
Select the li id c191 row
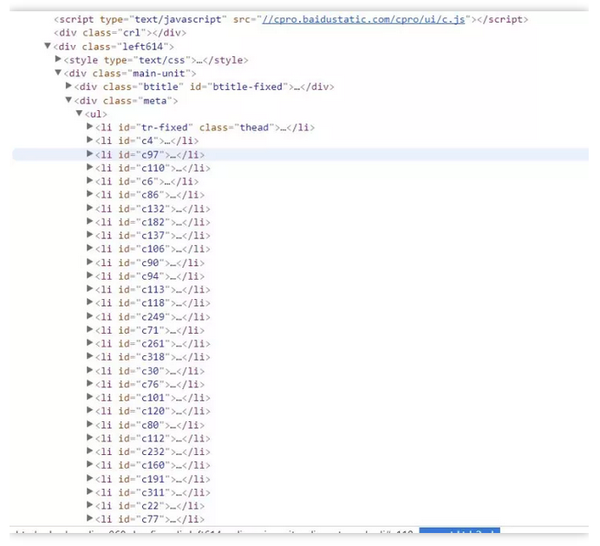pos(152,479)
